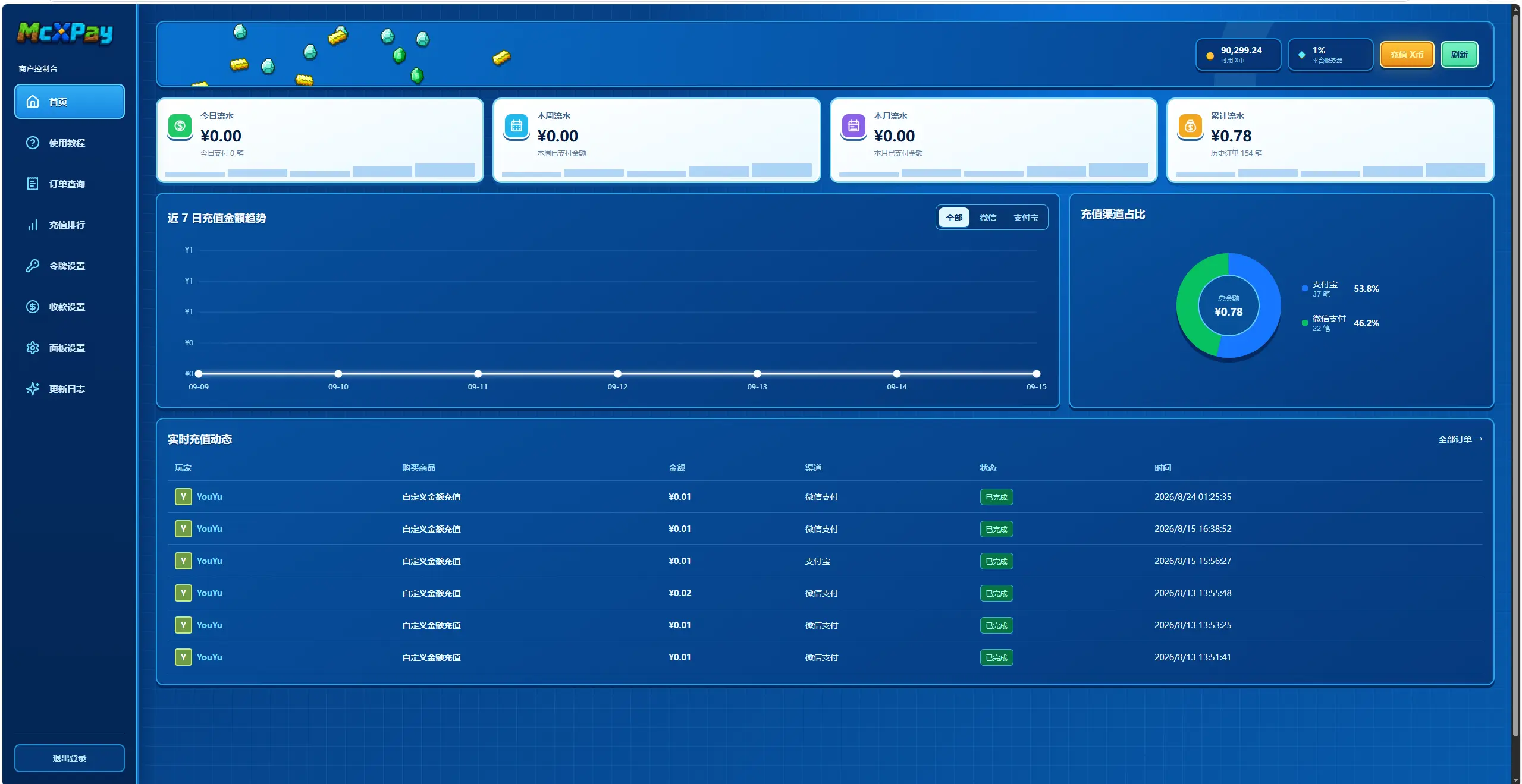
Task: Click the orange 充值 X币 button
Action: point(1407,55)
